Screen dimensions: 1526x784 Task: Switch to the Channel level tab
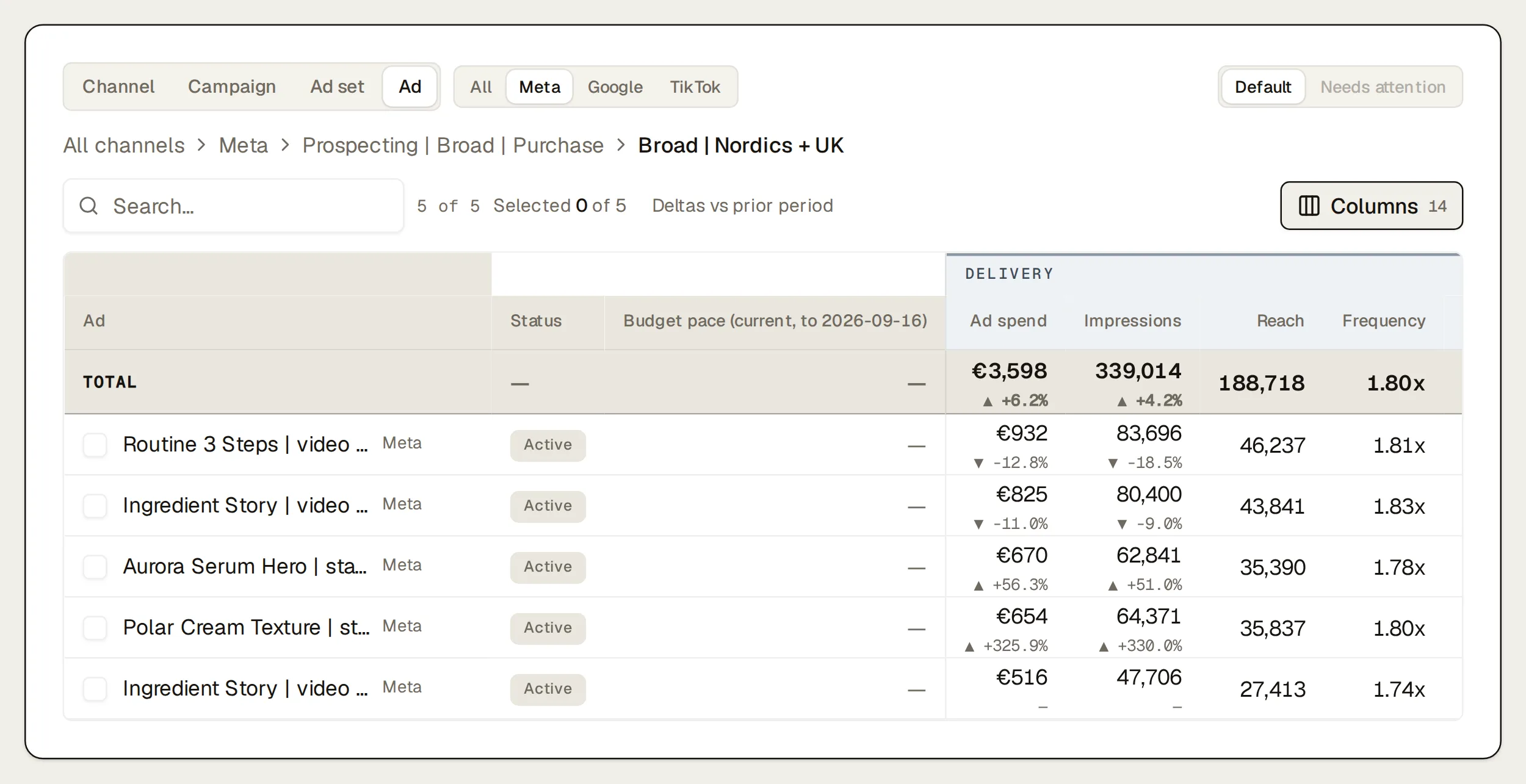point(118,87)
